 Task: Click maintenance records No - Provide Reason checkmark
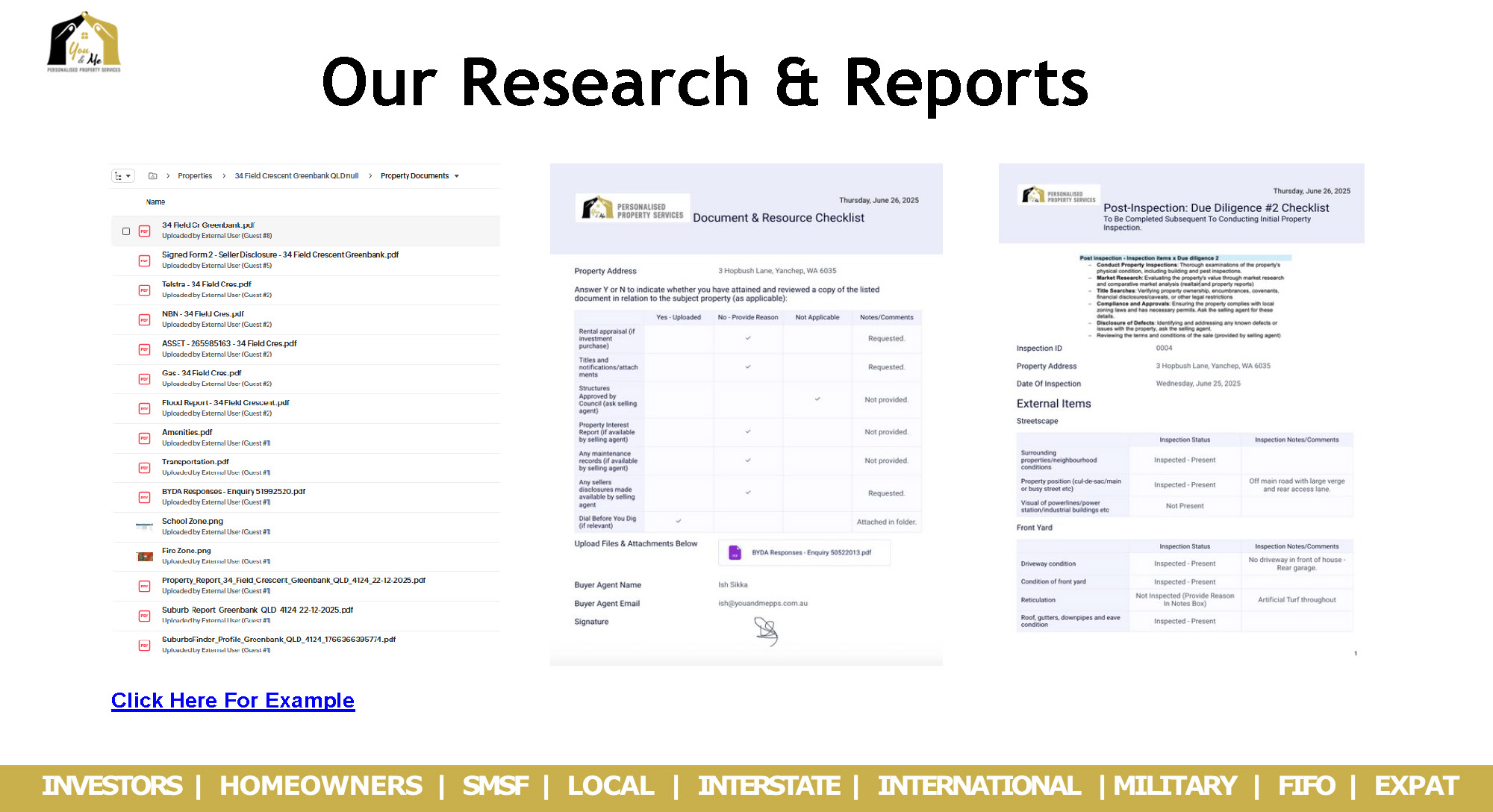748,460
